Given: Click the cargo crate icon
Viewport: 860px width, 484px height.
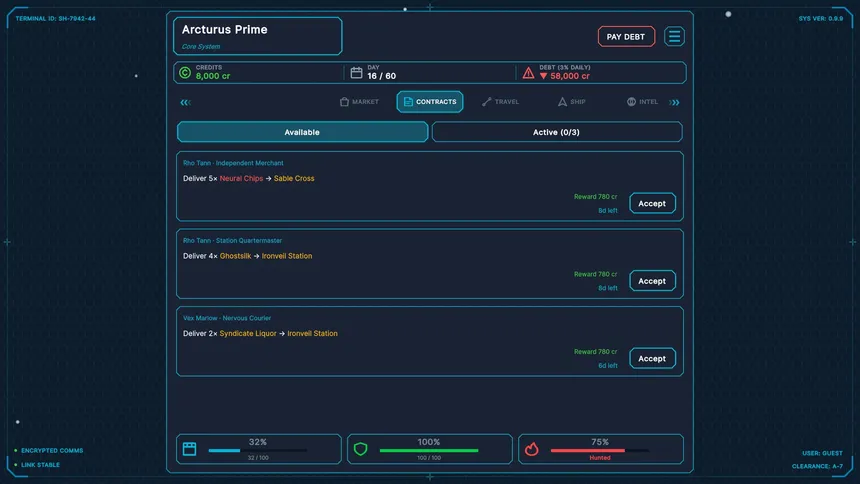Looking at the screenshot, I should pos(190,449).
